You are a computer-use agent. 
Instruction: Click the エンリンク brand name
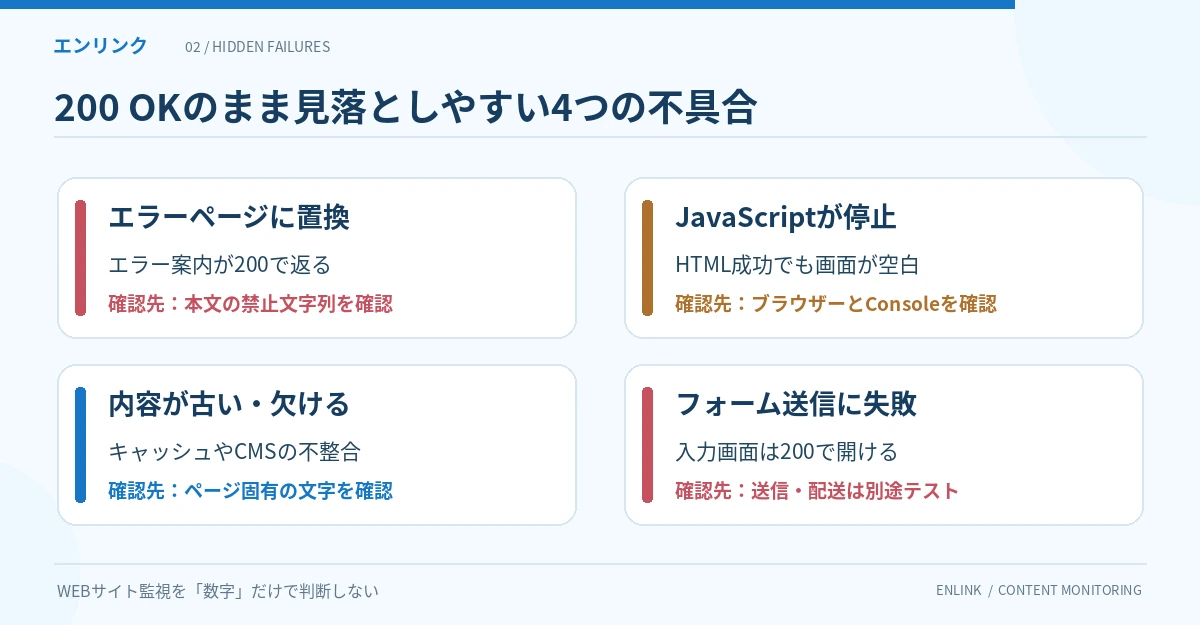coord(100,45)
